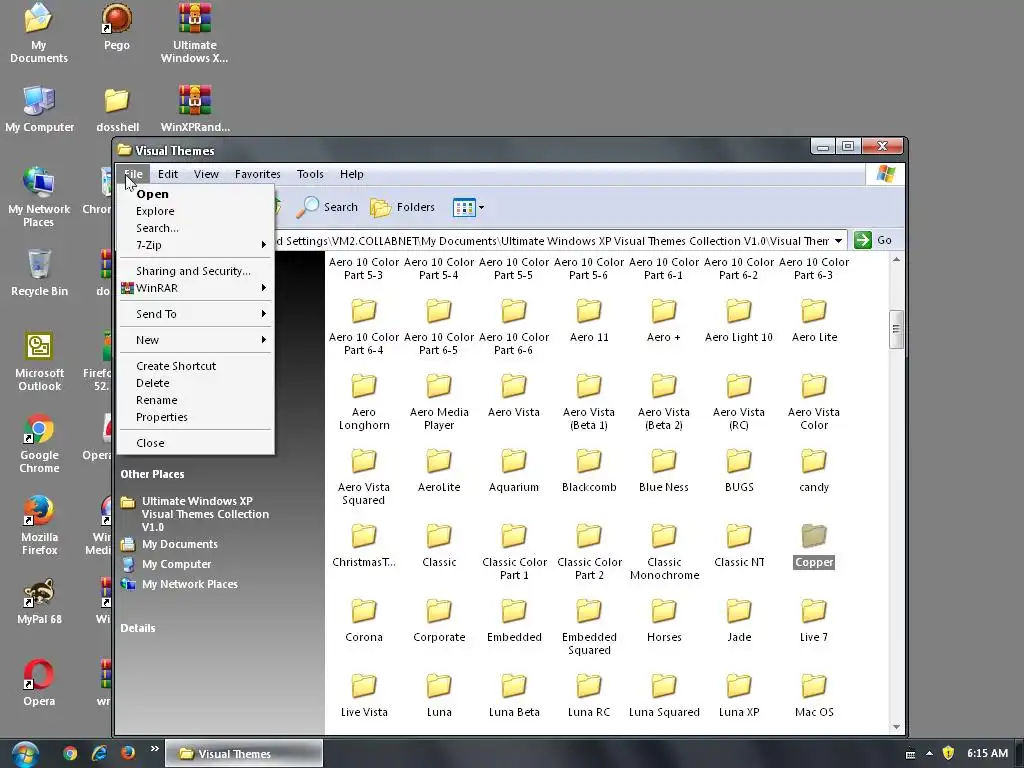Viewport: 1024px width, 768px height.
Task: Go to My Documents in Other Places
Action: pos(180,544)
